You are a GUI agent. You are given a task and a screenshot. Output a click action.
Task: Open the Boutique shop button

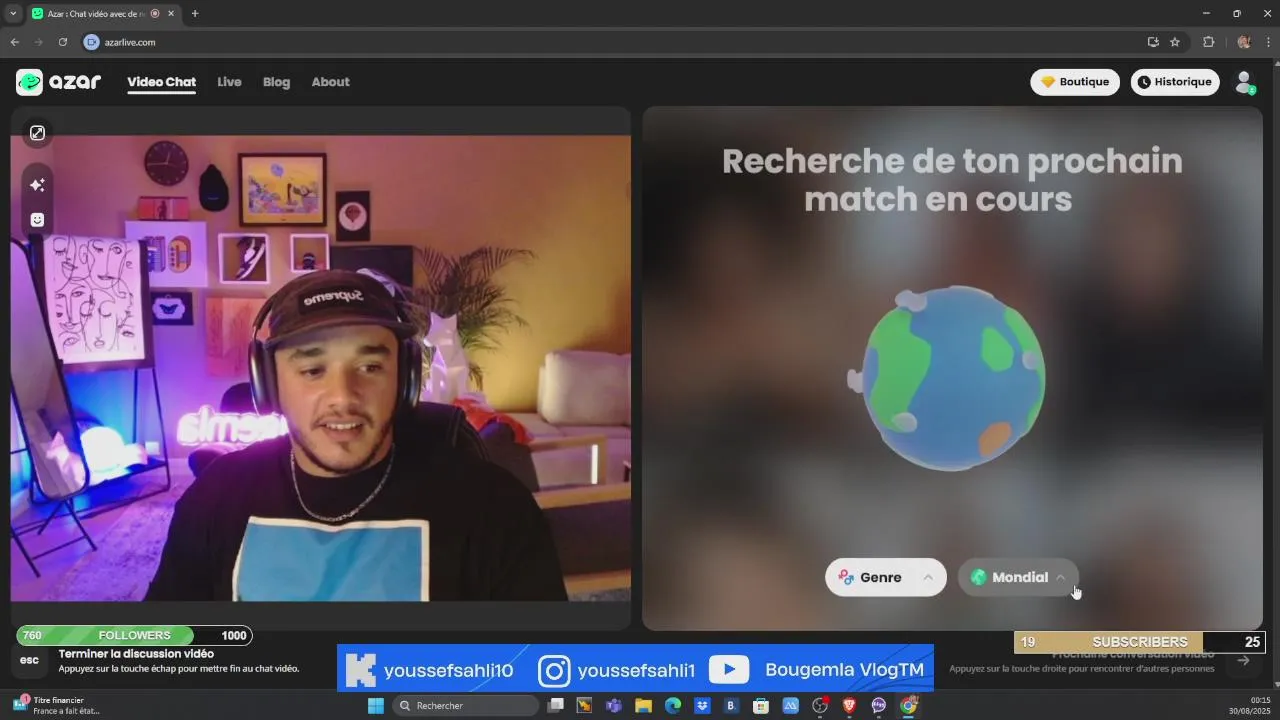(1075, 82)
